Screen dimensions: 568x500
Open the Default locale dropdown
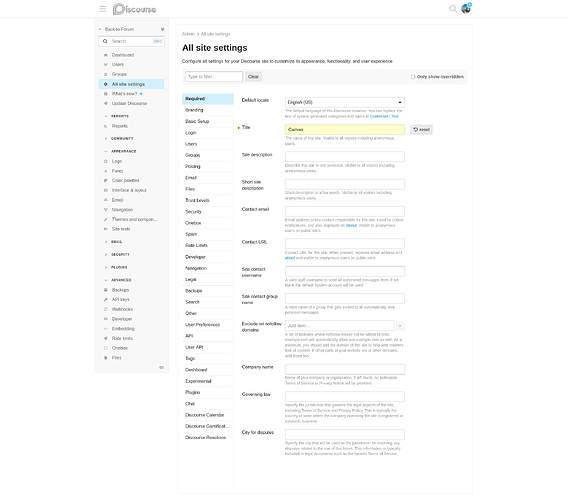pos(345,103)
